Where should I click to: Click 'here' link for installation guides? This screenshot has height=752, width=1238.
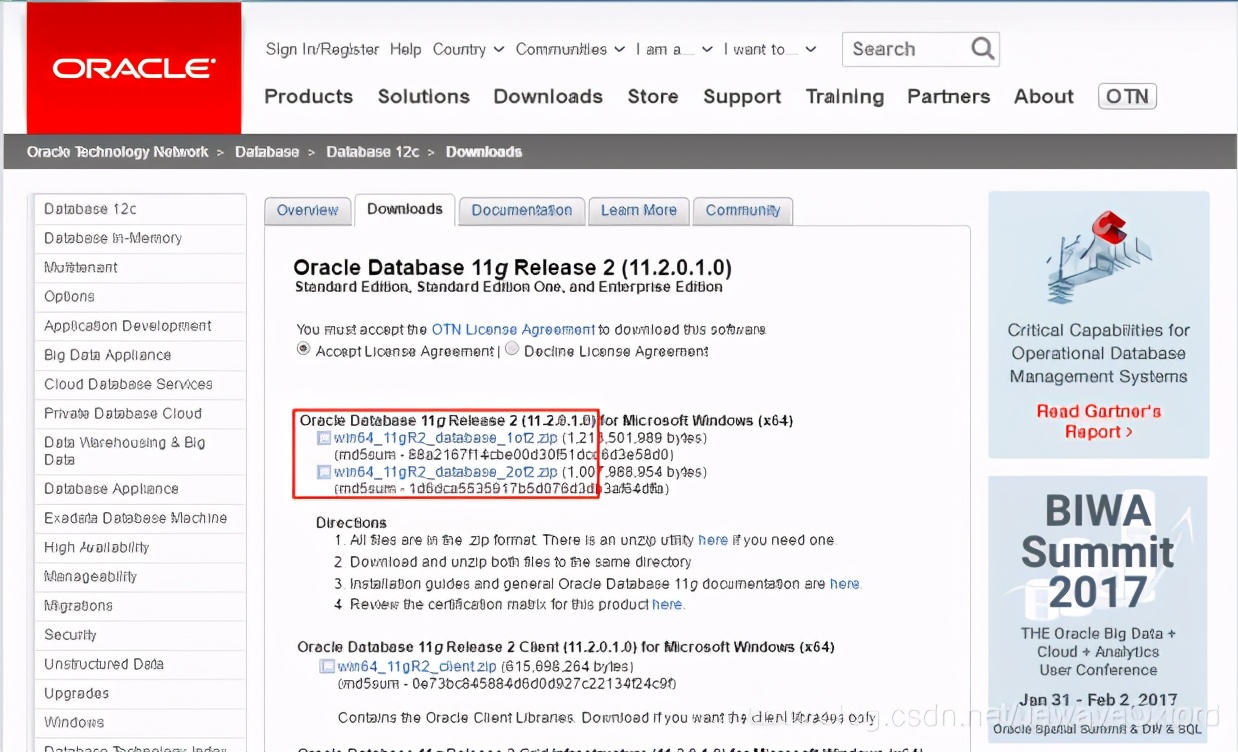[x=844, y=584]
